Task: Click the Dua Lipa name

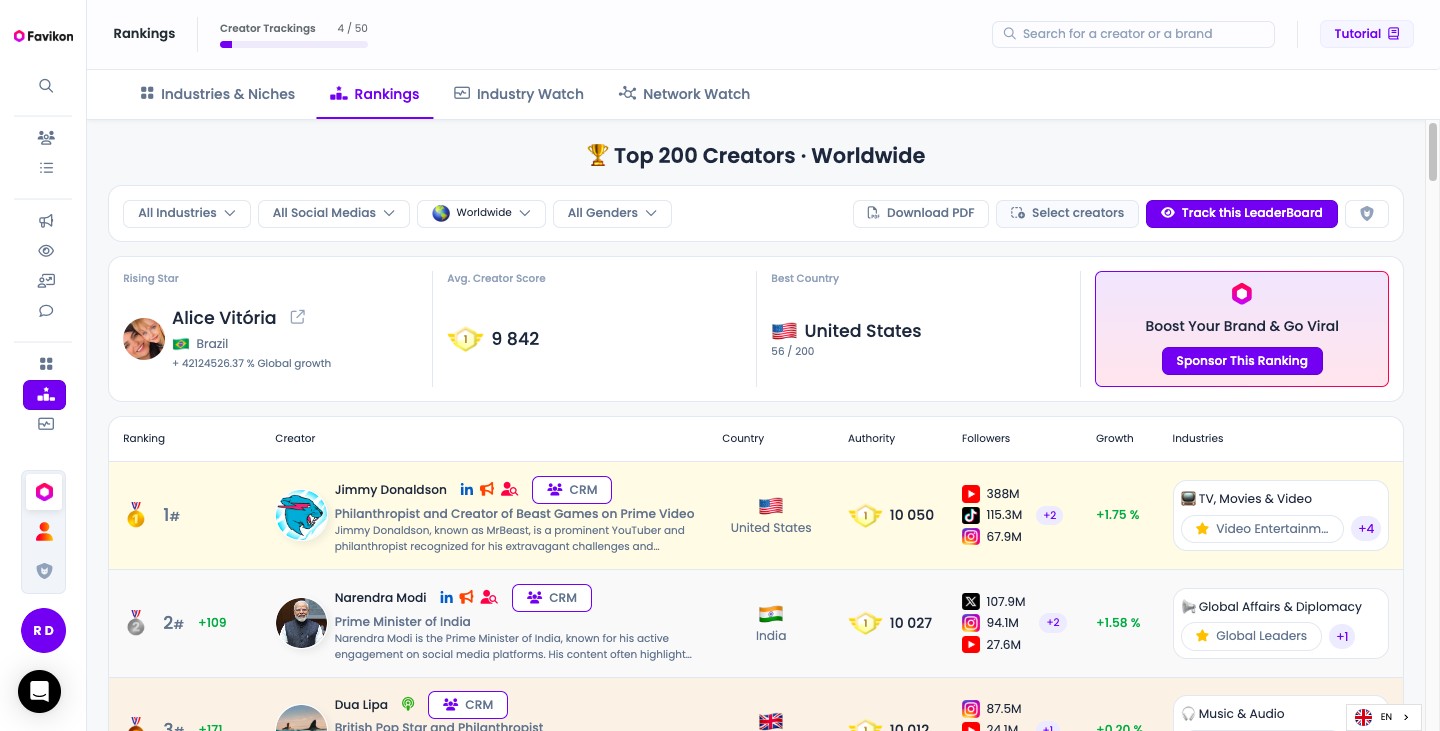Action: (361, 705)
